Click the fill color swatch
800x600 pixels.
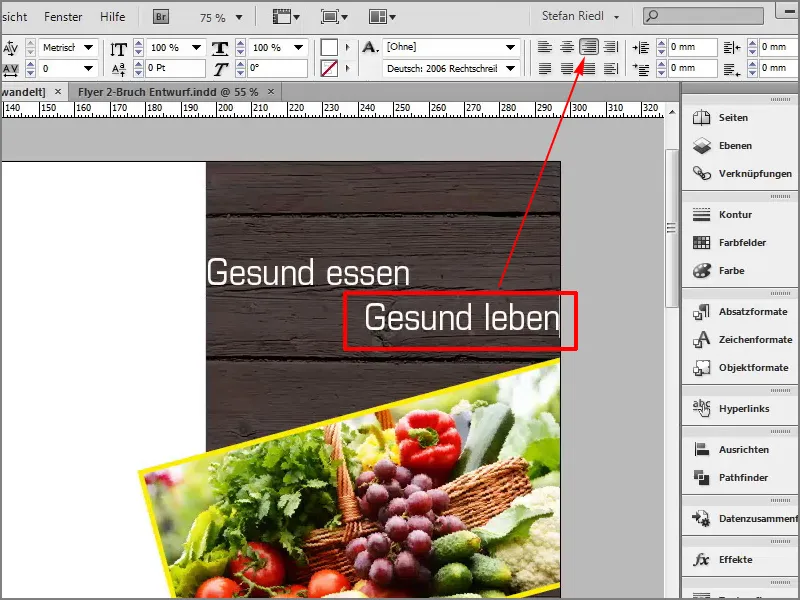pyautogui.click(x=329, y=47)
